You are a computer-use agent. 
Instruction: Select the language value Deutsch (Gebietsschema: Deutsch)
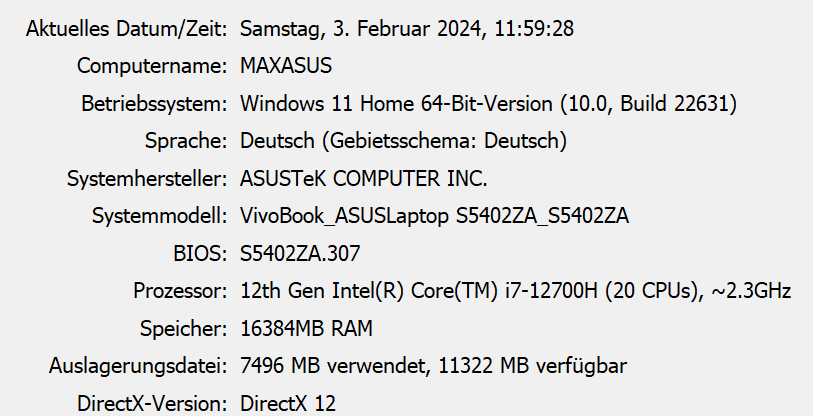pos(404,141)
